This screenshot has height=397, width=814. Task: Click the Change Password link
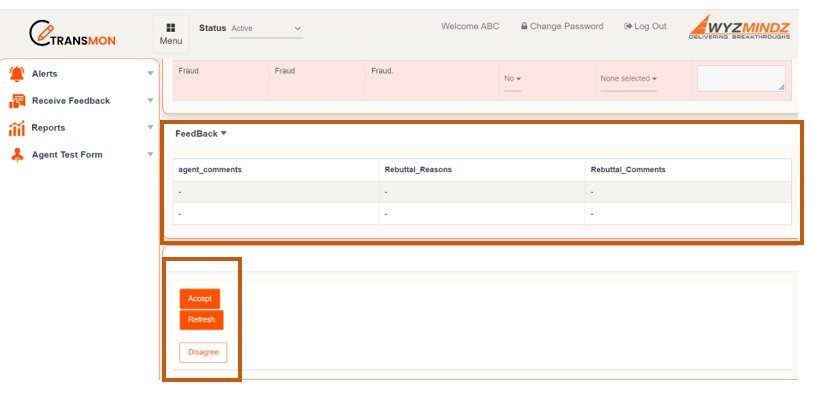566,26
